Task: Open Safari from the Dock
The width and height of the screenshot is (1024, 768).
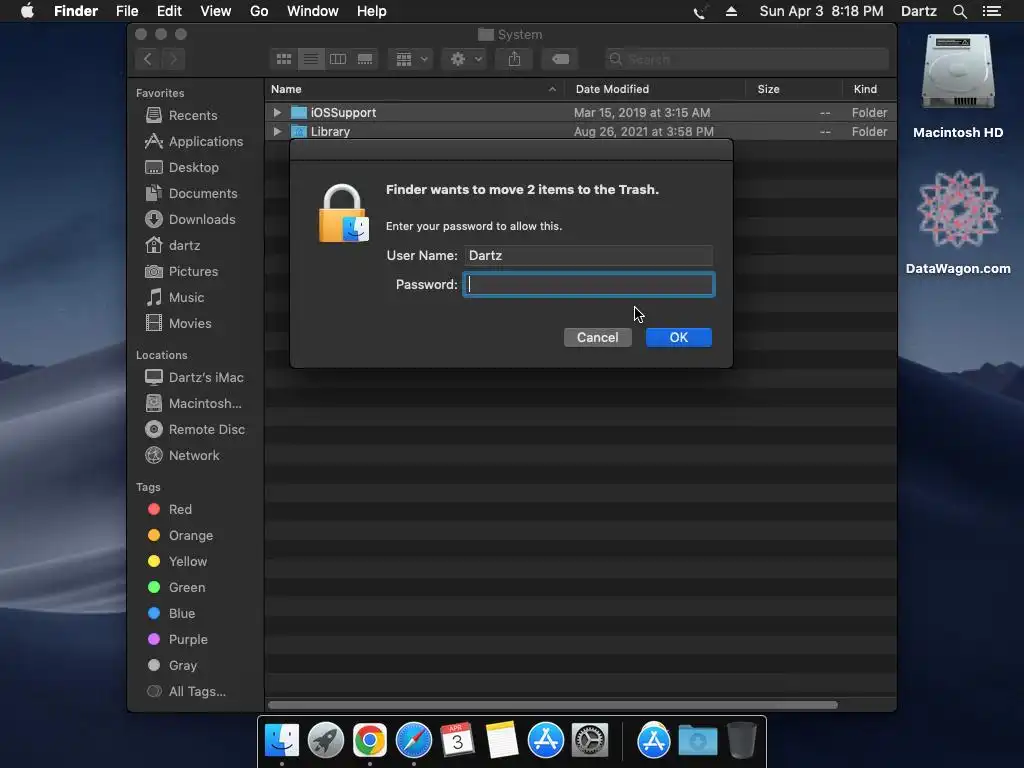Action: coord(413,740)
